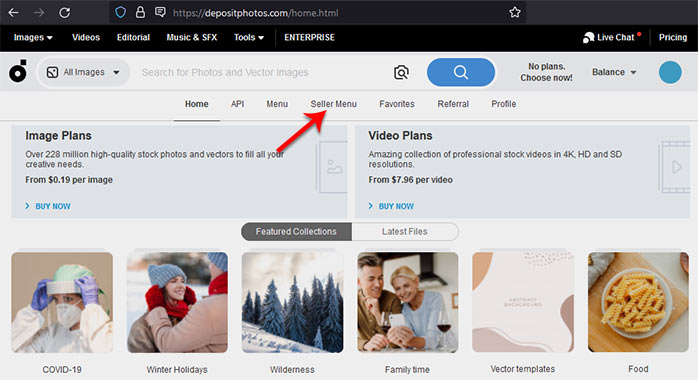This screenshot has width=698, height=389.
Task: Click BUY NOW under Video Plans
Action: click(391, 206)
